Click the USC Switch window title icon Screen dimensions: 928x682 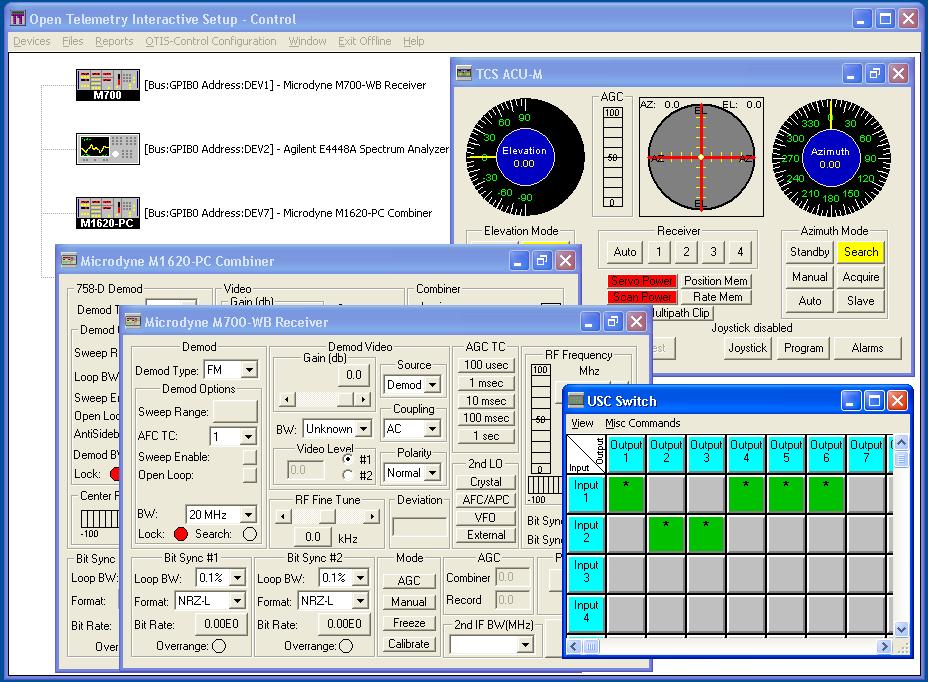pos(575,401)
